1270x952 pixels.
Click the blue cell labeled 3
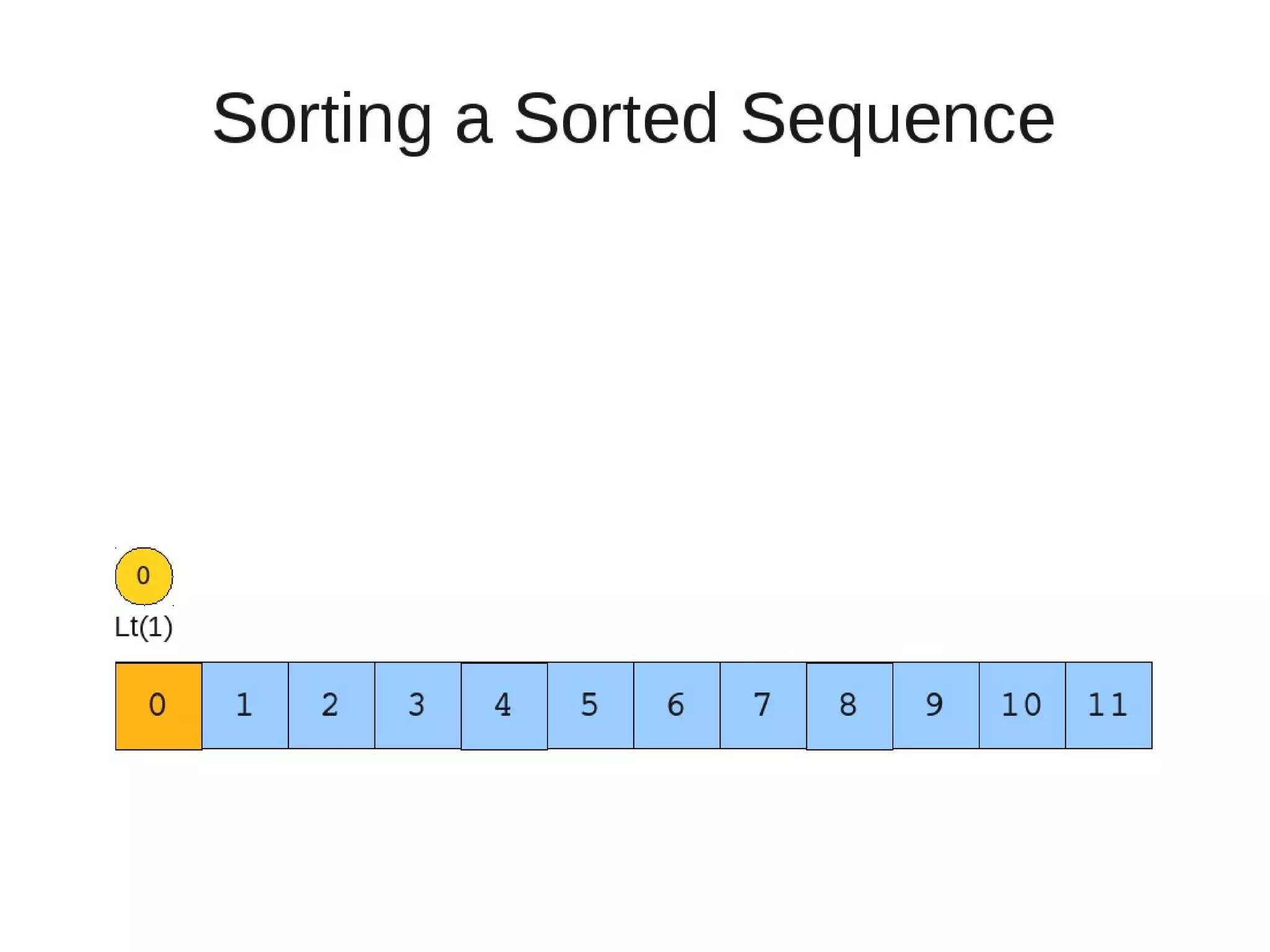click(x=417, y=705)
